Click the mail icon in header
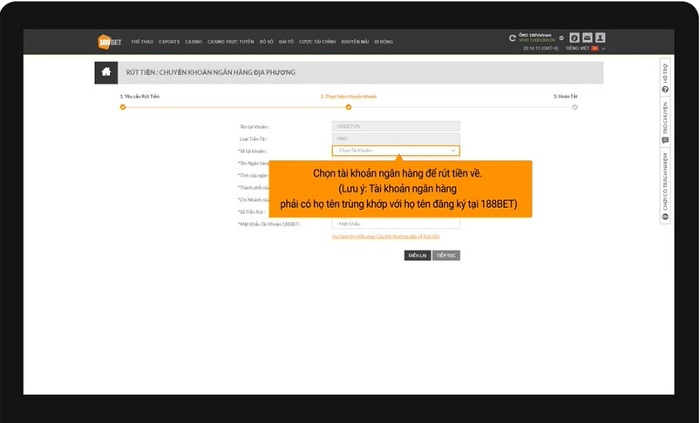This screenshot has height=423, width=700. (587, 38)
